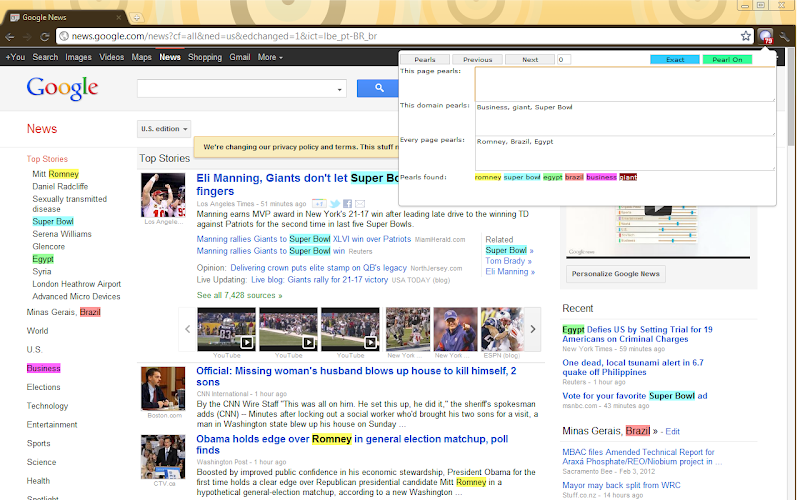Click the browser forward arrow
Screen dimensions: 800x500
click(x=27, y=37)
